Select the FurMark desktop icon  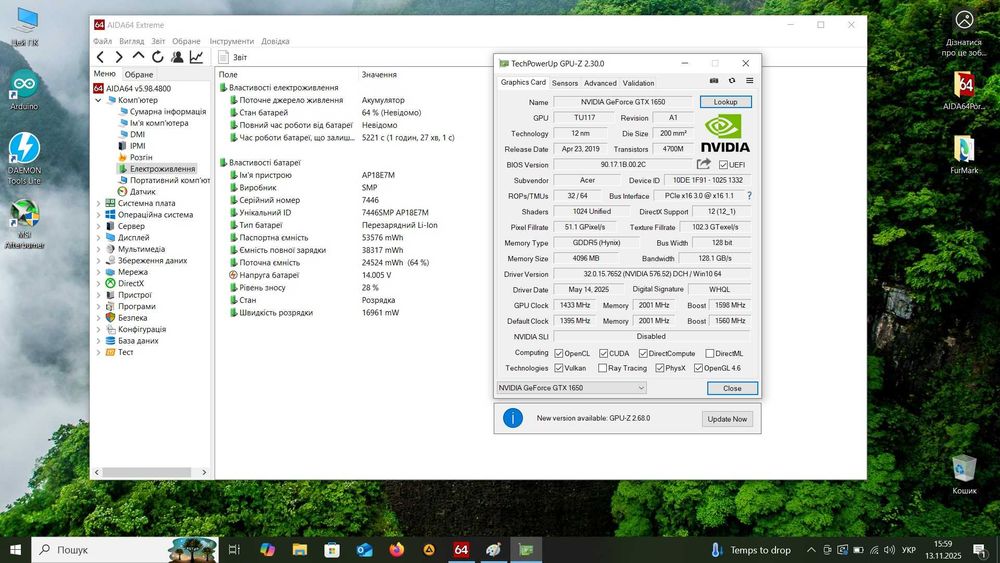(964, 154)
